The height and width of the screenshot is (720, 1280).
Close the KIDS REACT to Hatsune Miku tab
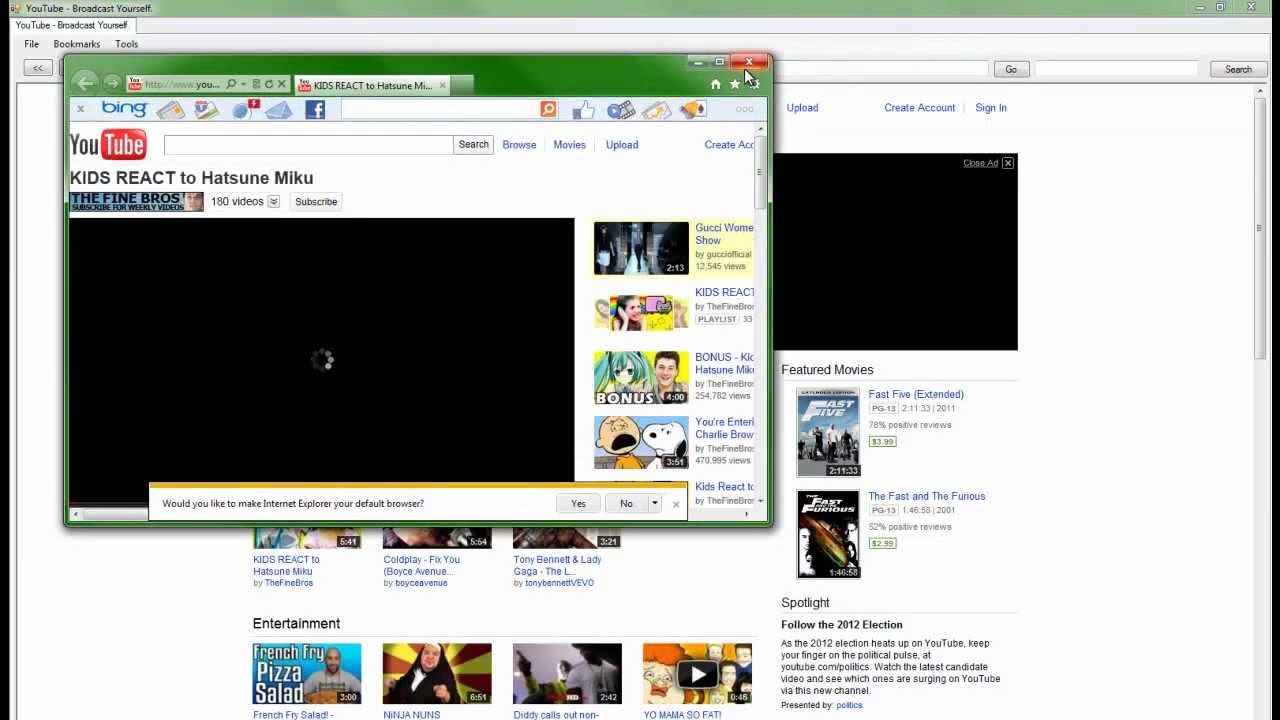(442, 85)
